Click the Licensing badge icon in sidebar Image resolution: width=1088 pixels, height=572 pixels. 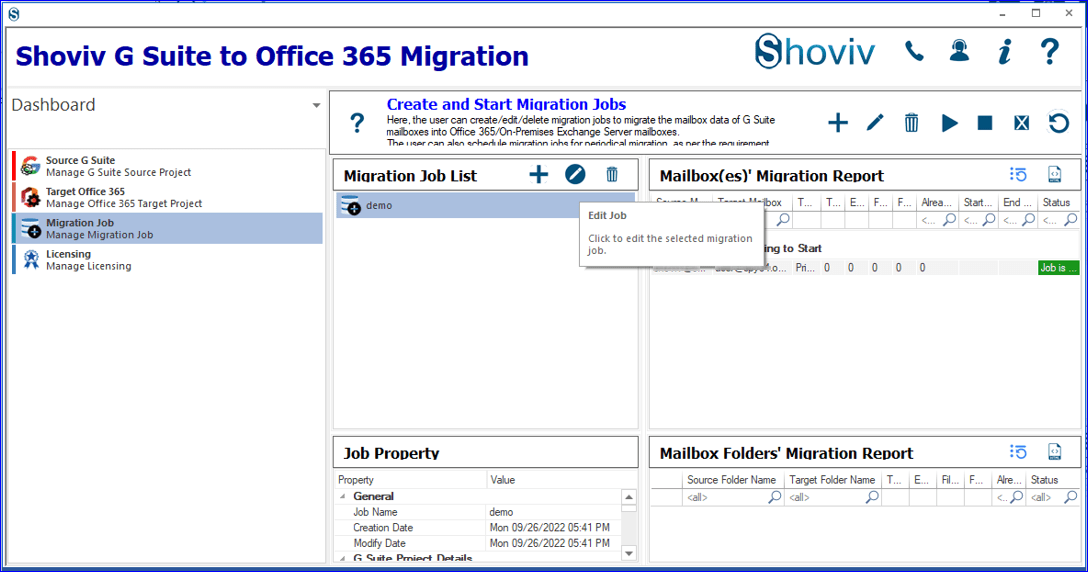[x=31, y=260]
